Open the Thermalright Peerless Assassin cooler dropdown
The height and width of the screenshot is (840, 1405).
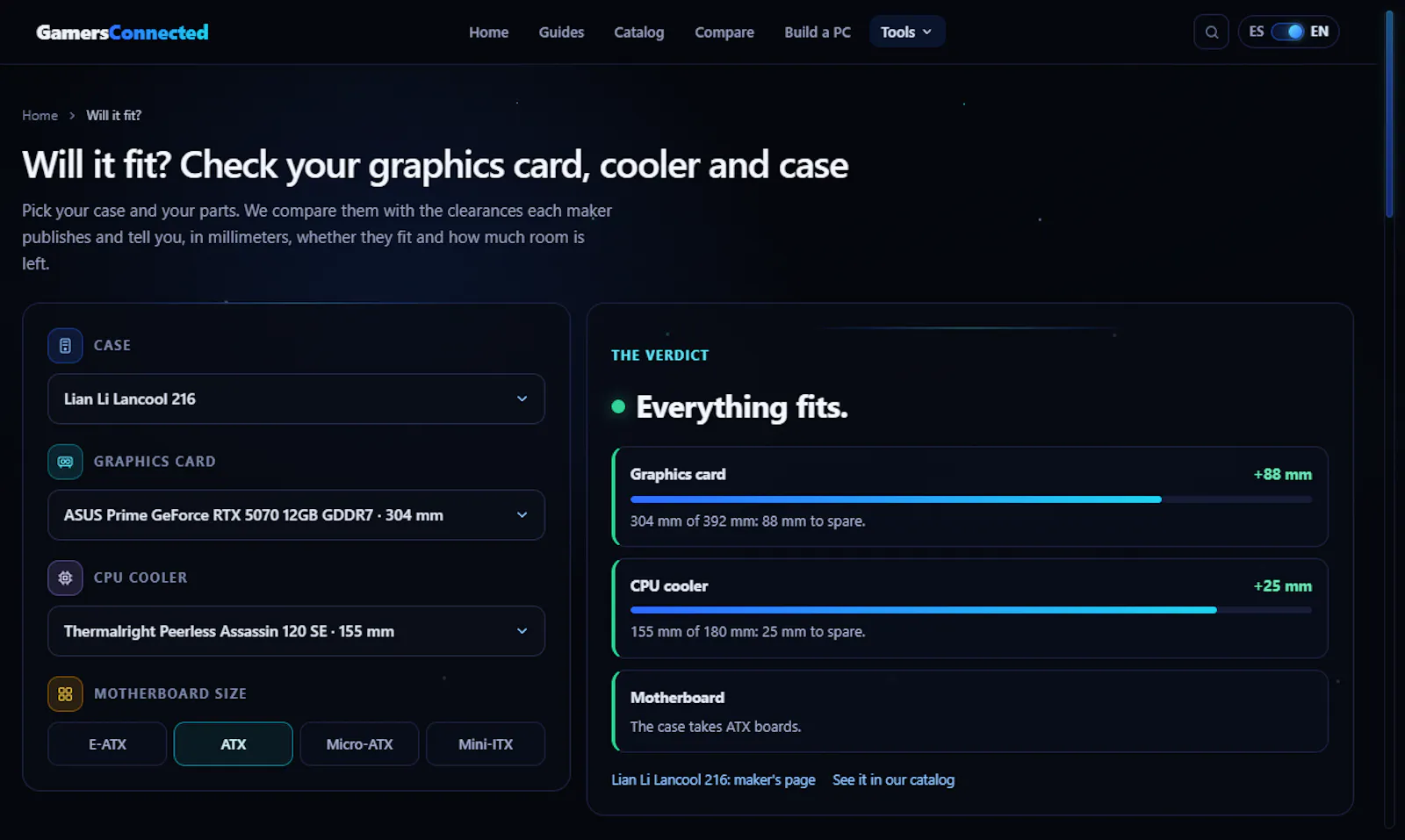[x=296, y=631]
